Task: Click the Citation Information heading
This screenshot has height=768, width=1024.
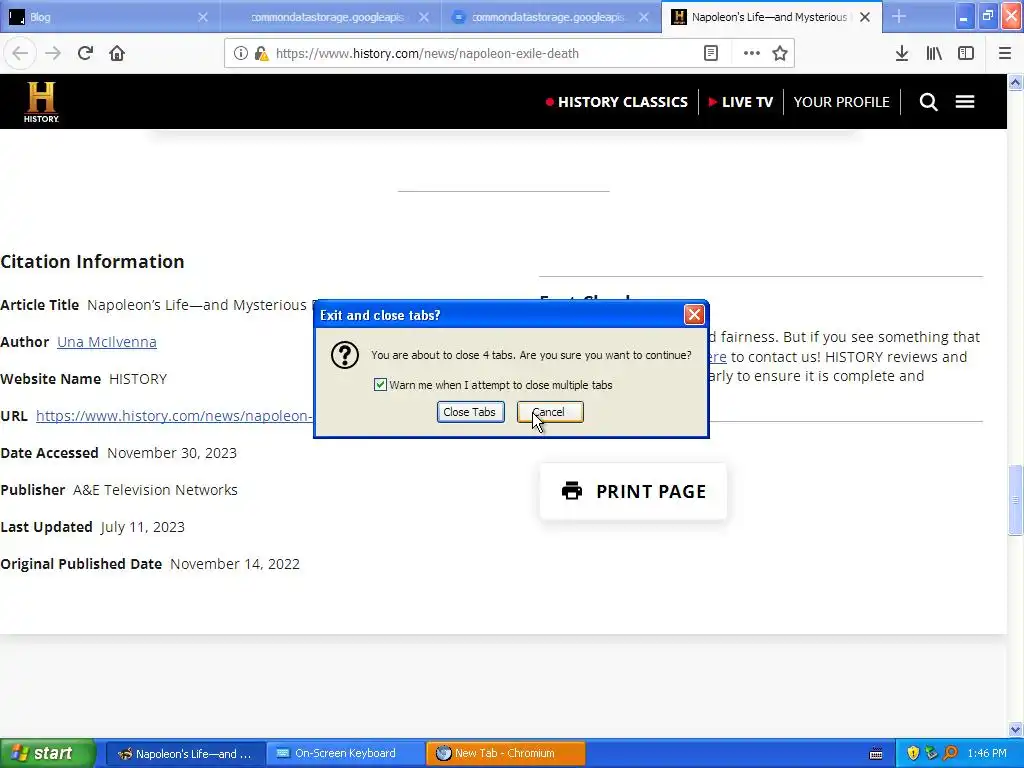Action: (x=92, y=261)
